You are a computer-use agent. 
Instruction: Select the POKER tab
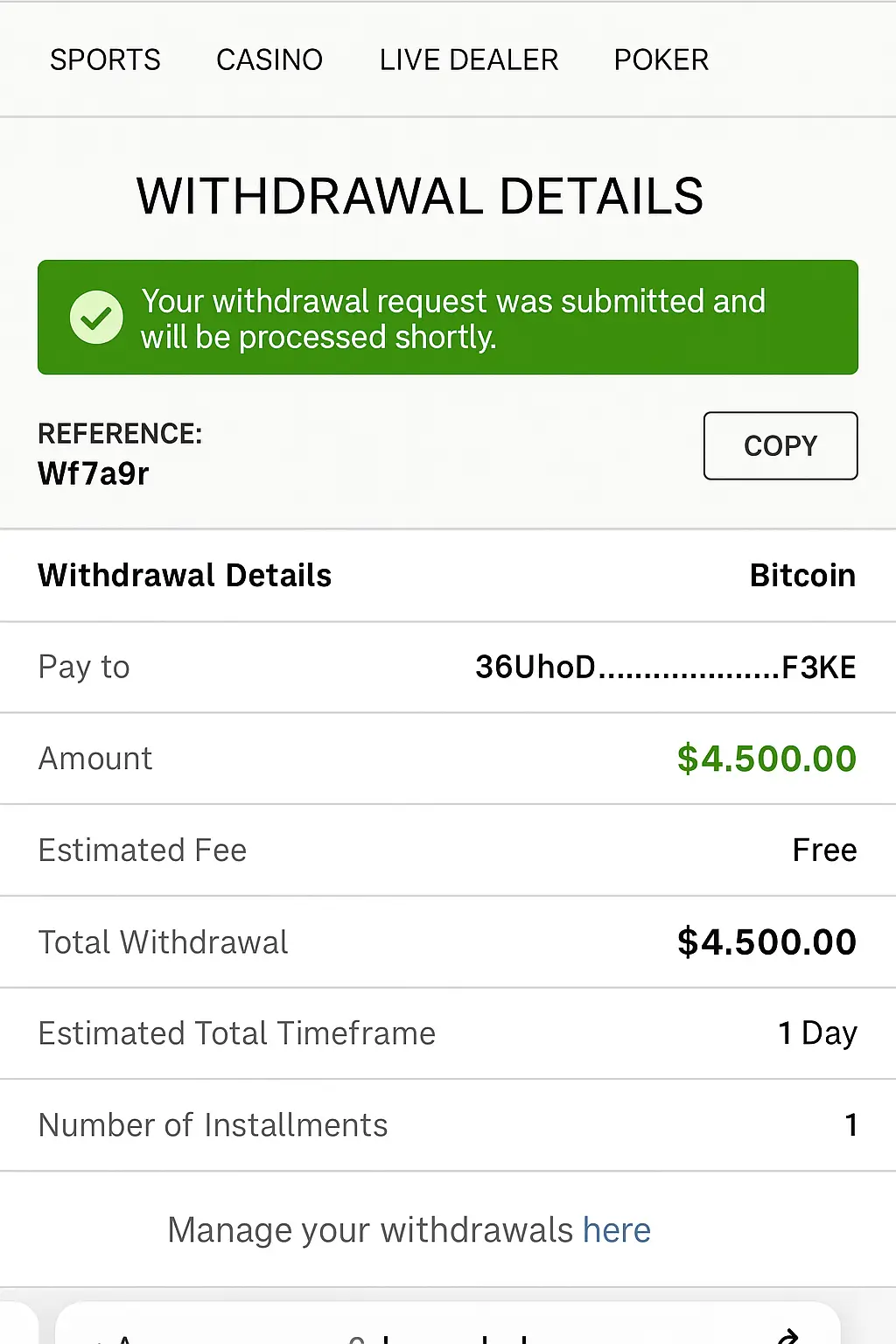click(x=661, y=59)
